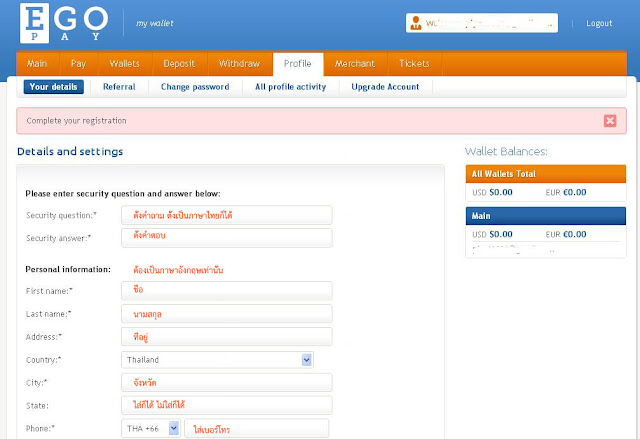Image resolution: width=640 pixels, height=439 pixels.
Task: Click the user avatar icon in welcome box
Action: [x=416, y=23]
